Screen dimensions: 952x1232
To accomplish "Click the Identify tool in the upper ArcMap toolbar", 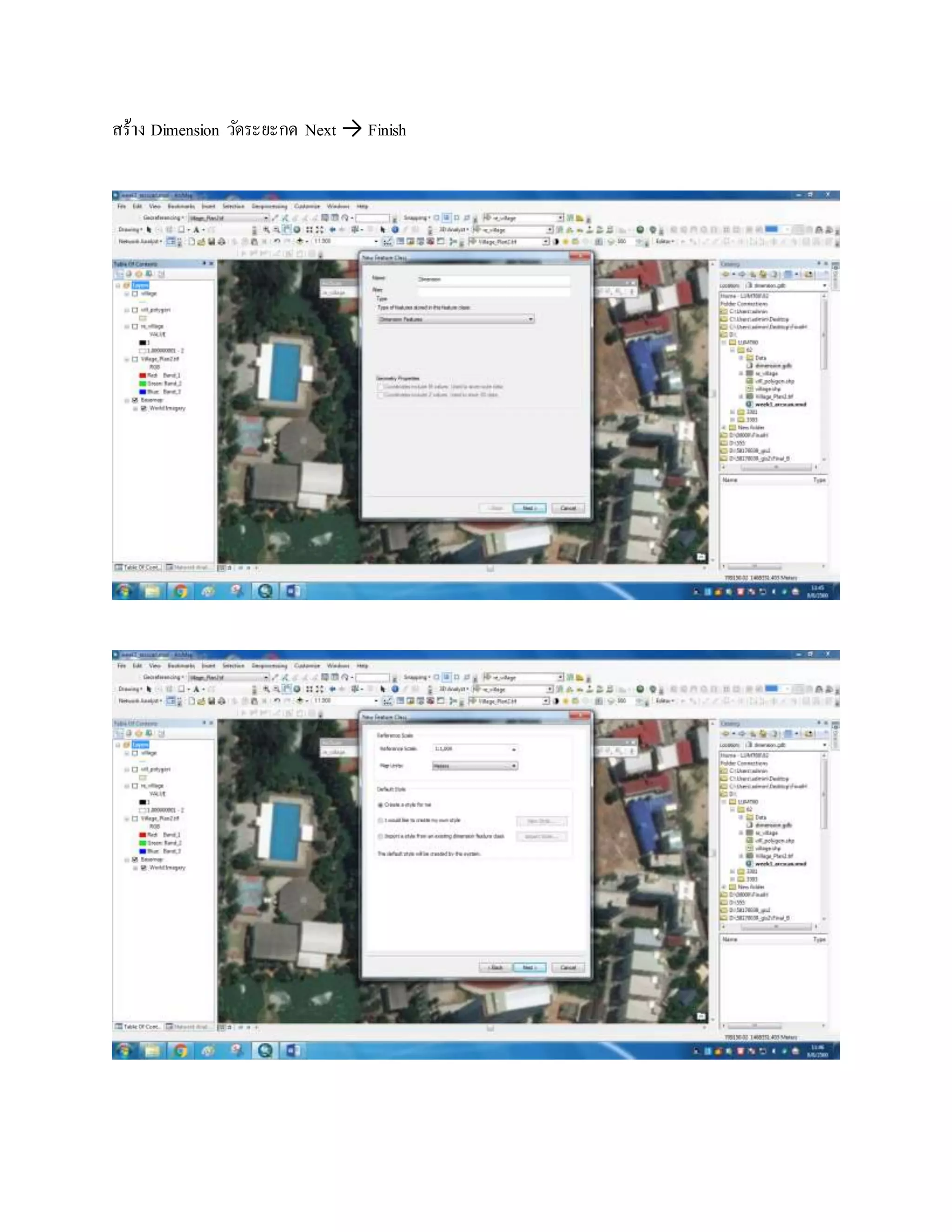I will point(395,230).
